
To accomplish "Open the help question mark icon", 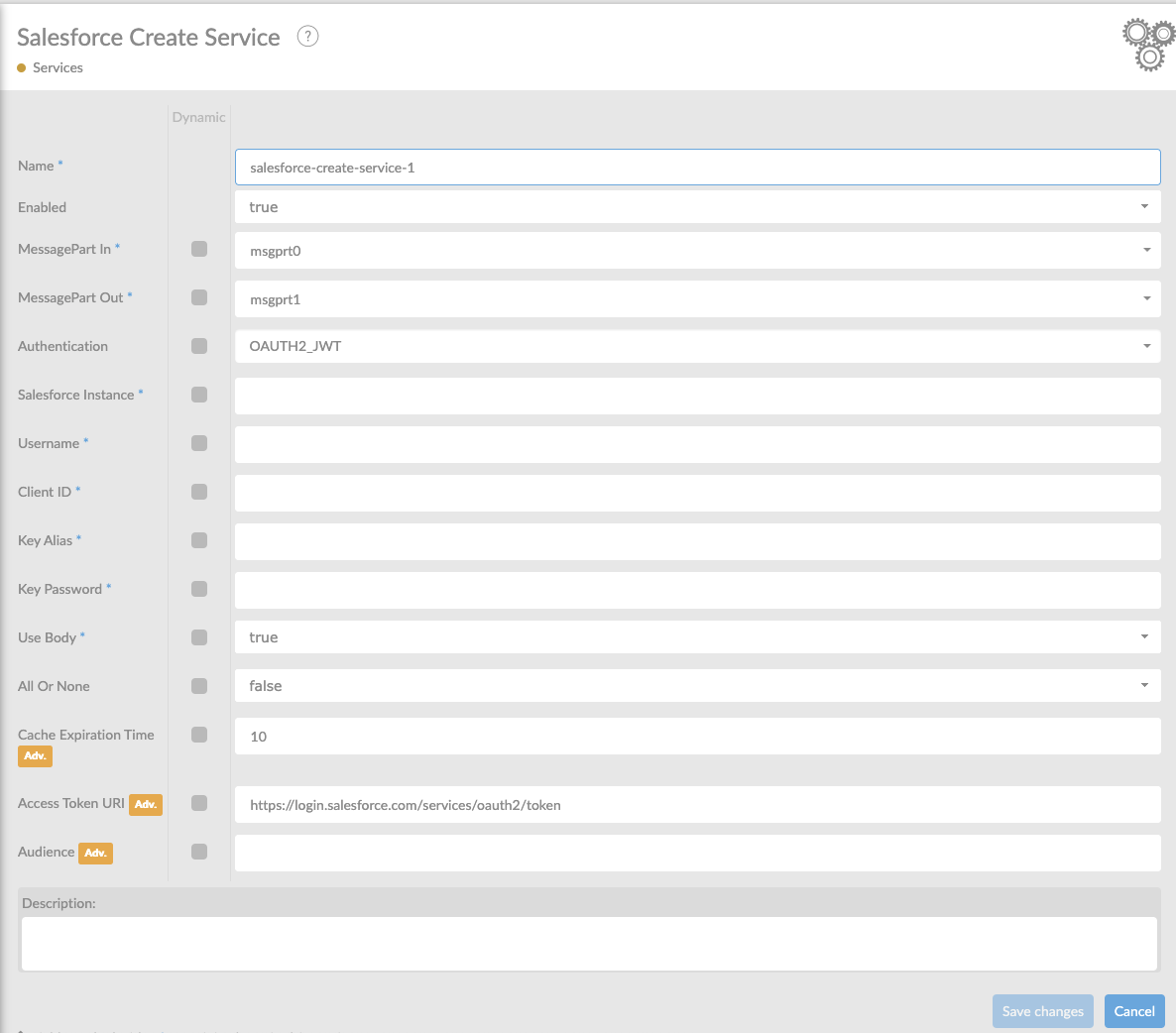I will [307, 36].
